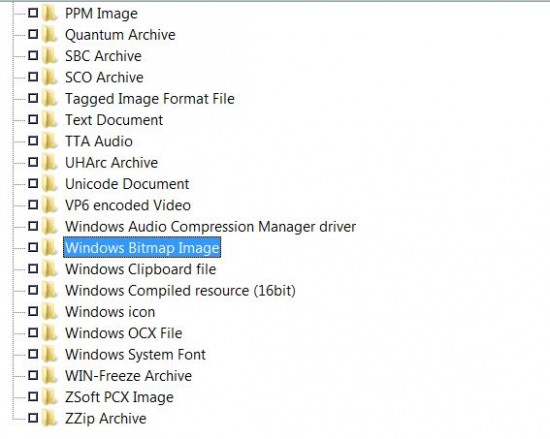Image resolution: width=550 pixels, height=439 pixels.
Task: Click the WIN-Freeze Archive folder icon
Action: pos(49,376)
